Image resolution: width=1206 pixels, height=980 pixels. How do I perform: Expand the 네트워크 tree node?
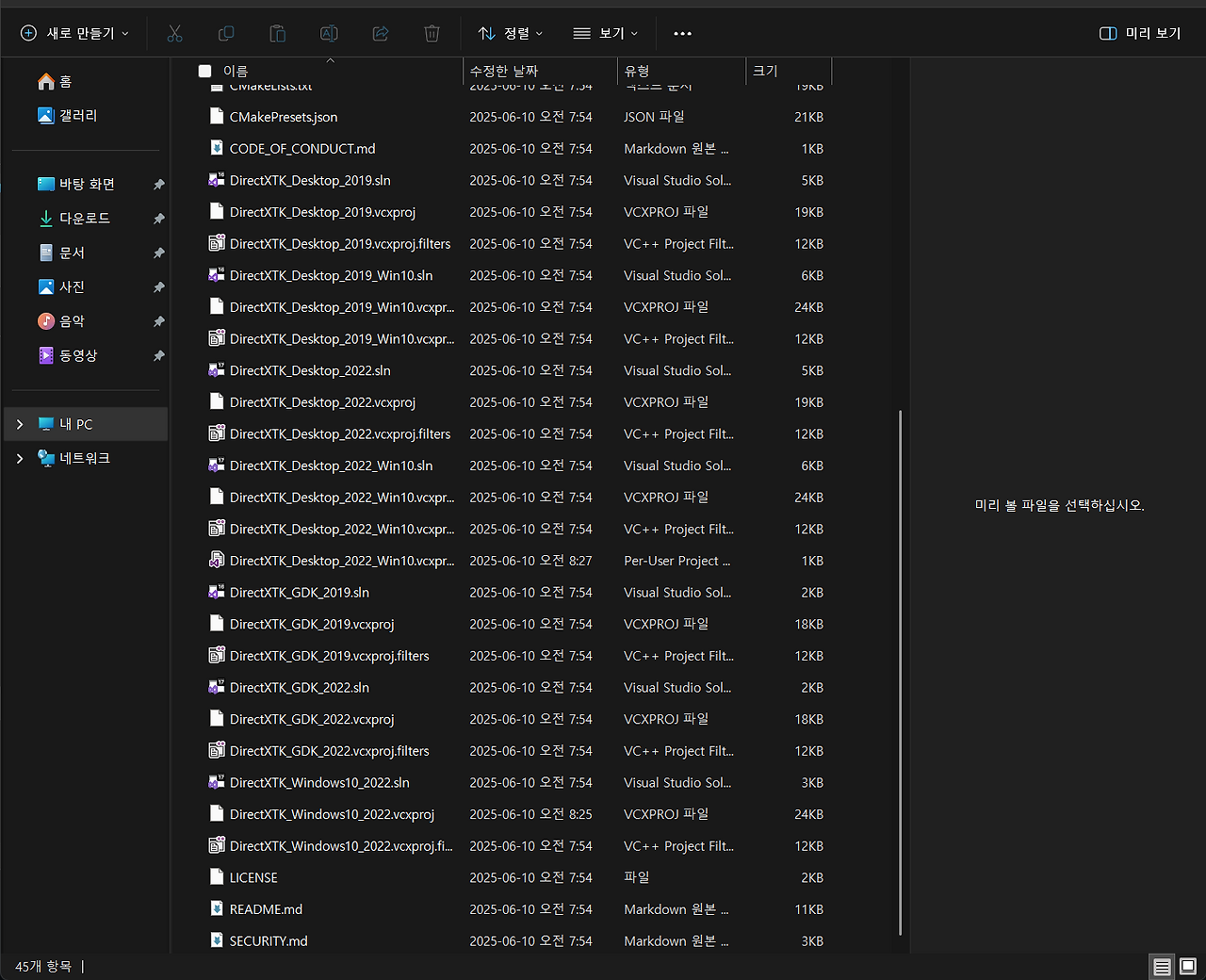[20, 458]
